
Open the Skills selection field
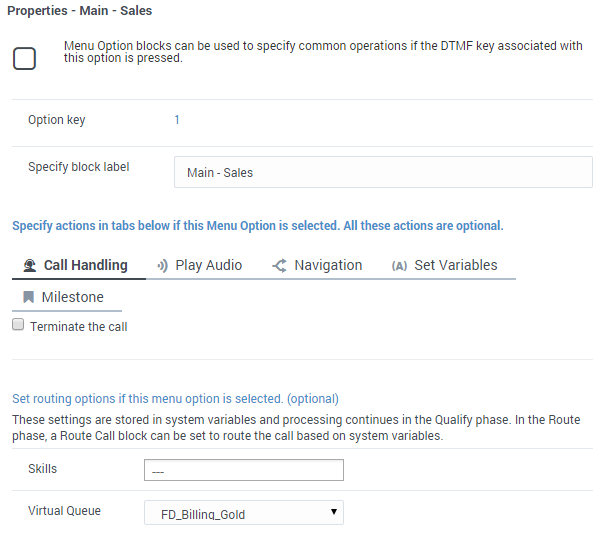[x=244, y=470]
